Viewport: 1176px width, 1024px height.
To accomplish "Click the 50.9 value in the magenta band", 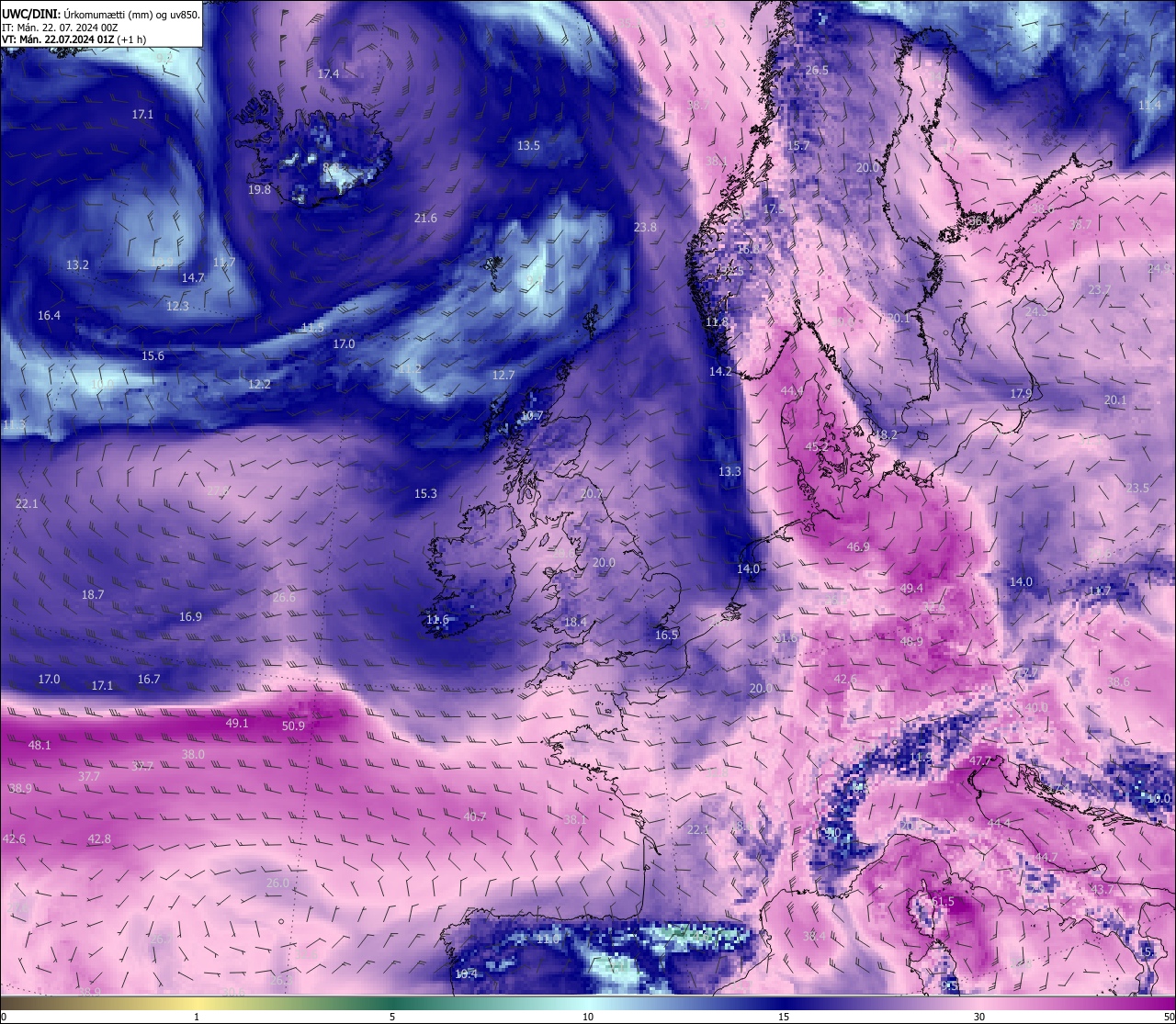I will [293, 726].
